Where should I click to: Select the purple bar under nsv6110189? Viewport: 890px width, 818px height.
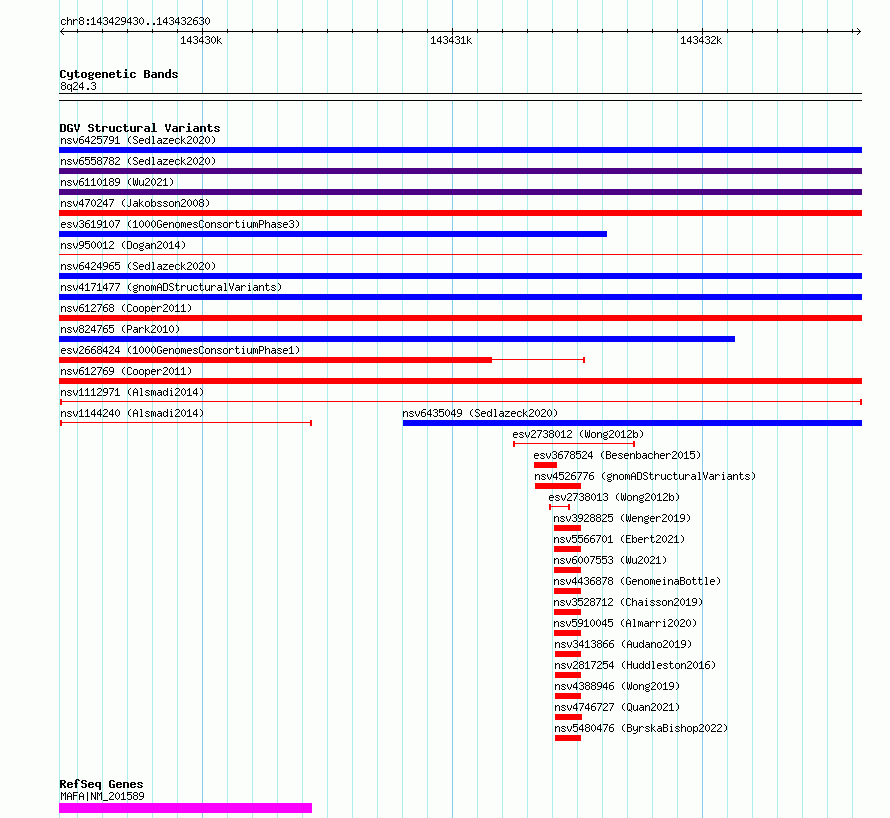tap(460, 192)
